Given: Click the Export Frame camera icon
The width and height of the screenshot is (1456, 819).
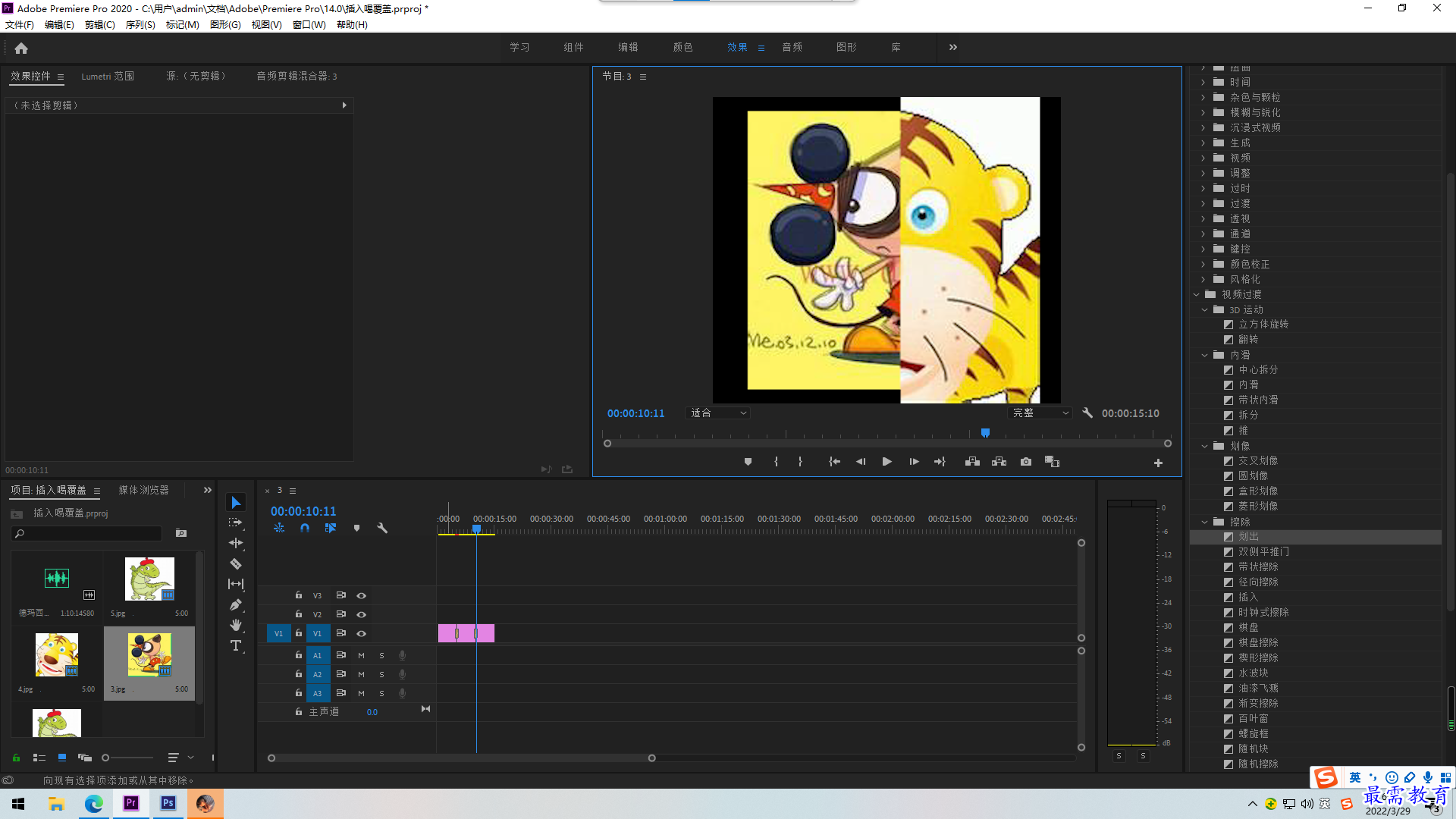Looking at the screenshot, I should [x=1026, y=462].
